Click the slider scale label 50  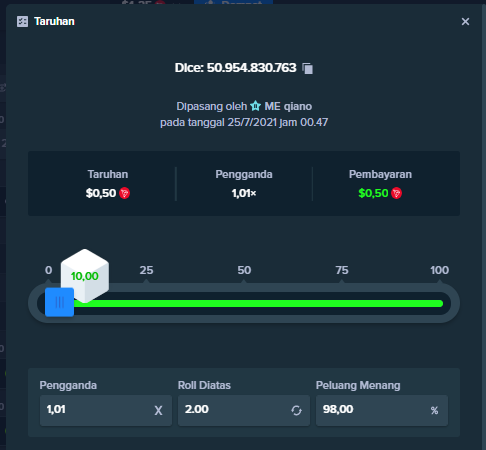[244, 270]
